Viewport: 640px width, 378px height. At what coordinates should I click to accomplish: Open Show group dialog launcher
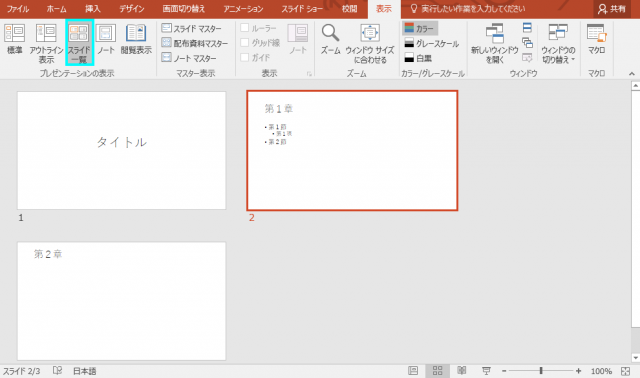point(309,74)
